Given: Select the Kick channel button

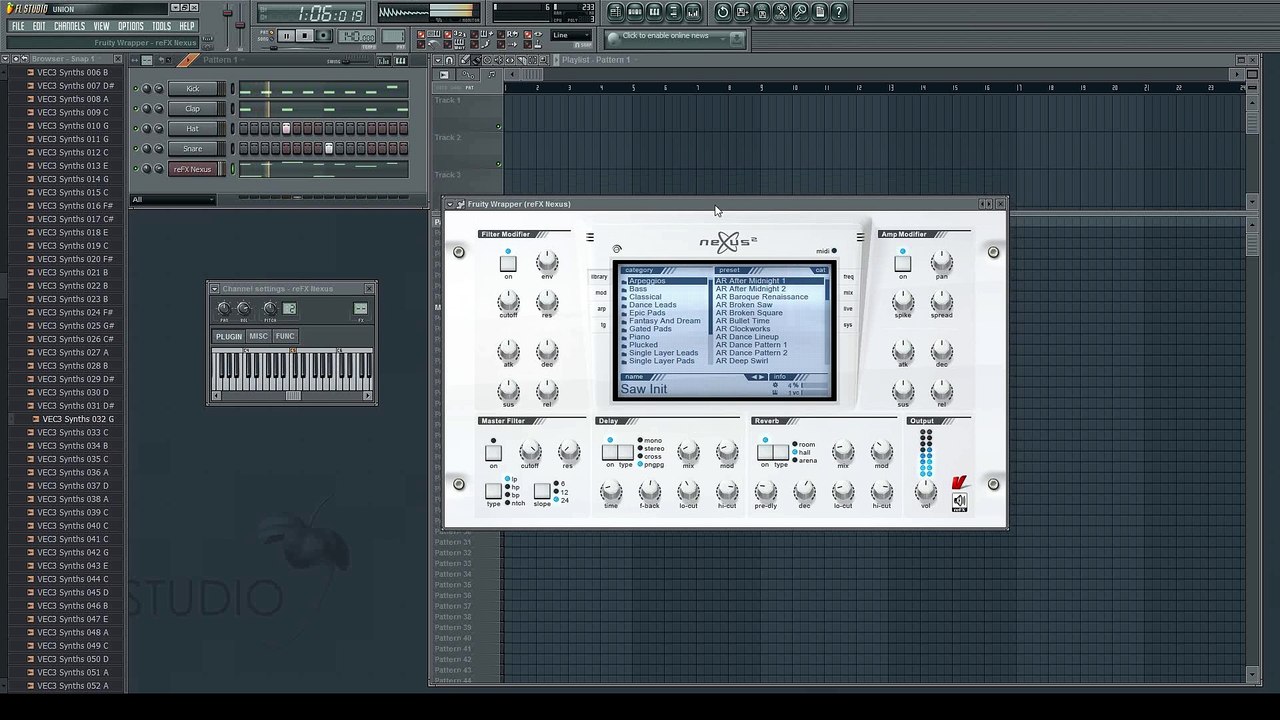Looking at the screenshot, I should [x=193, y=89].
